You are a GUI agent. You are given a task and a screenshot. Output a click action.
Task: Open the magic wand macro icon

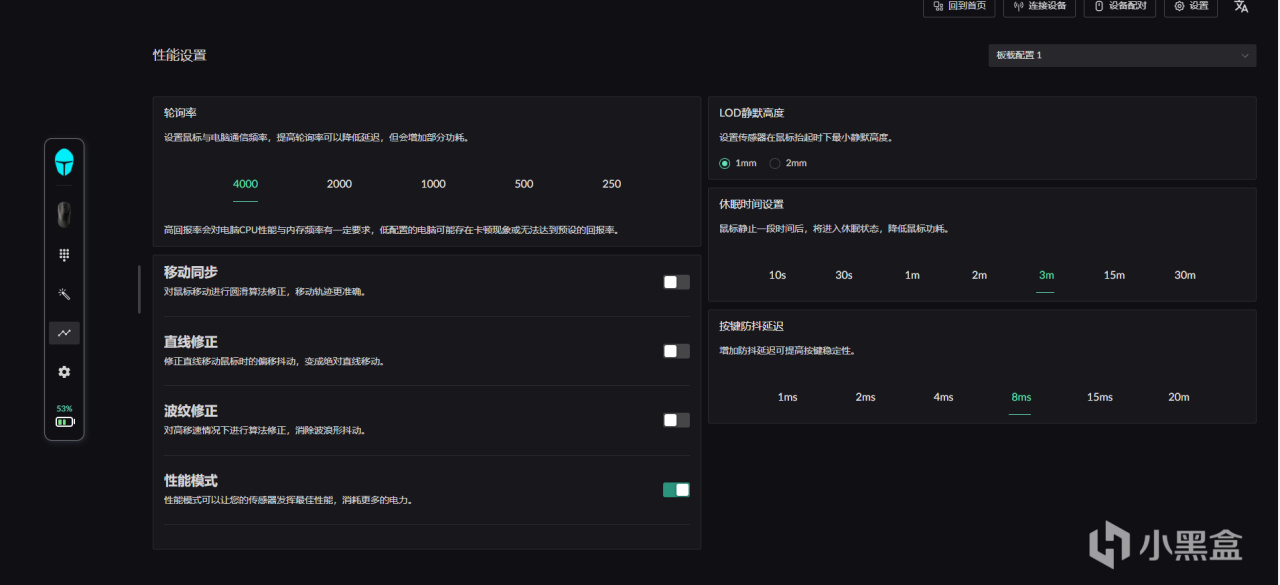click(64, 294)
